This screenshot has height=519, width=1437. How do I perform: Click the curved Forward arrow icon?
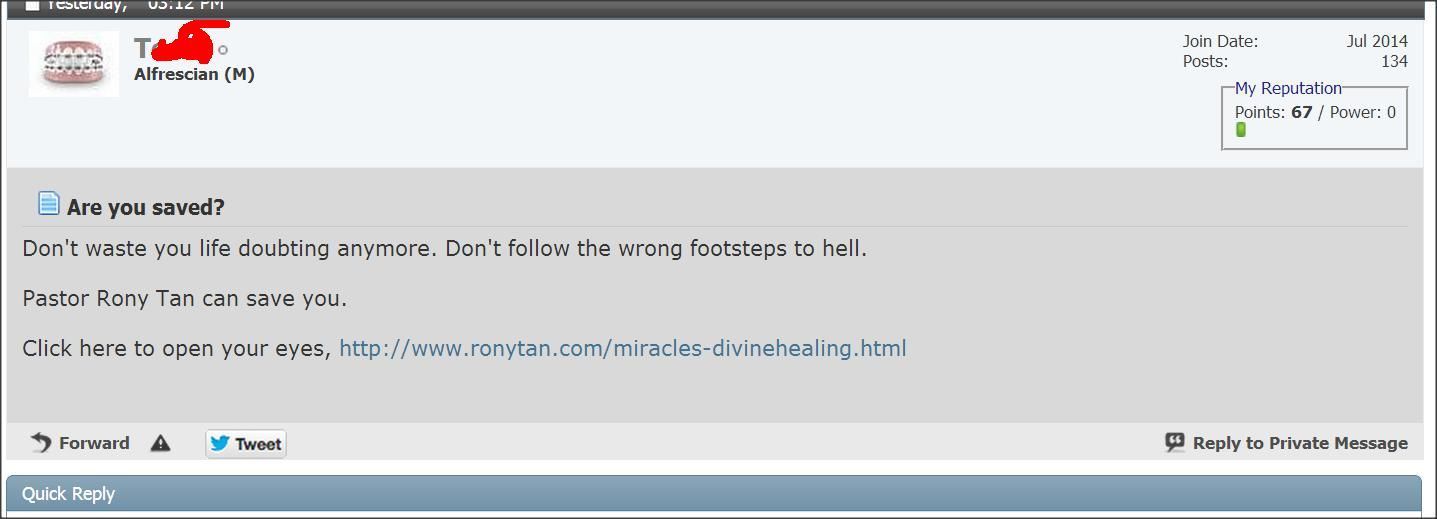click(41, 442)
